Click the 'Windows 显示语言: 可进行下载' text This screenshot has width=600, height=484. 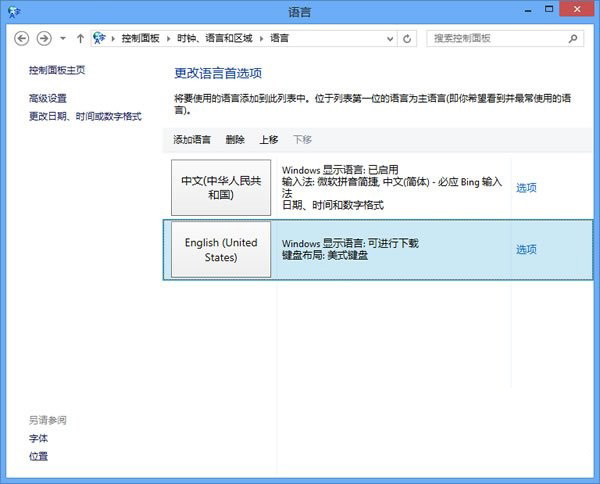351,243
